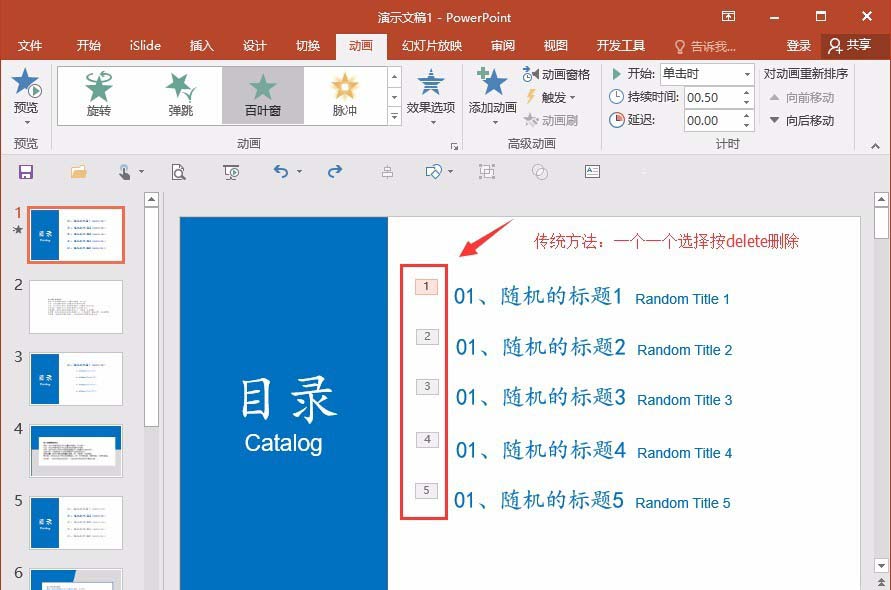The width and height of the screenshot is (891, 590).
Task: Increase 持续时间 duration with up stepper
Action: click(x=747, y=92)
